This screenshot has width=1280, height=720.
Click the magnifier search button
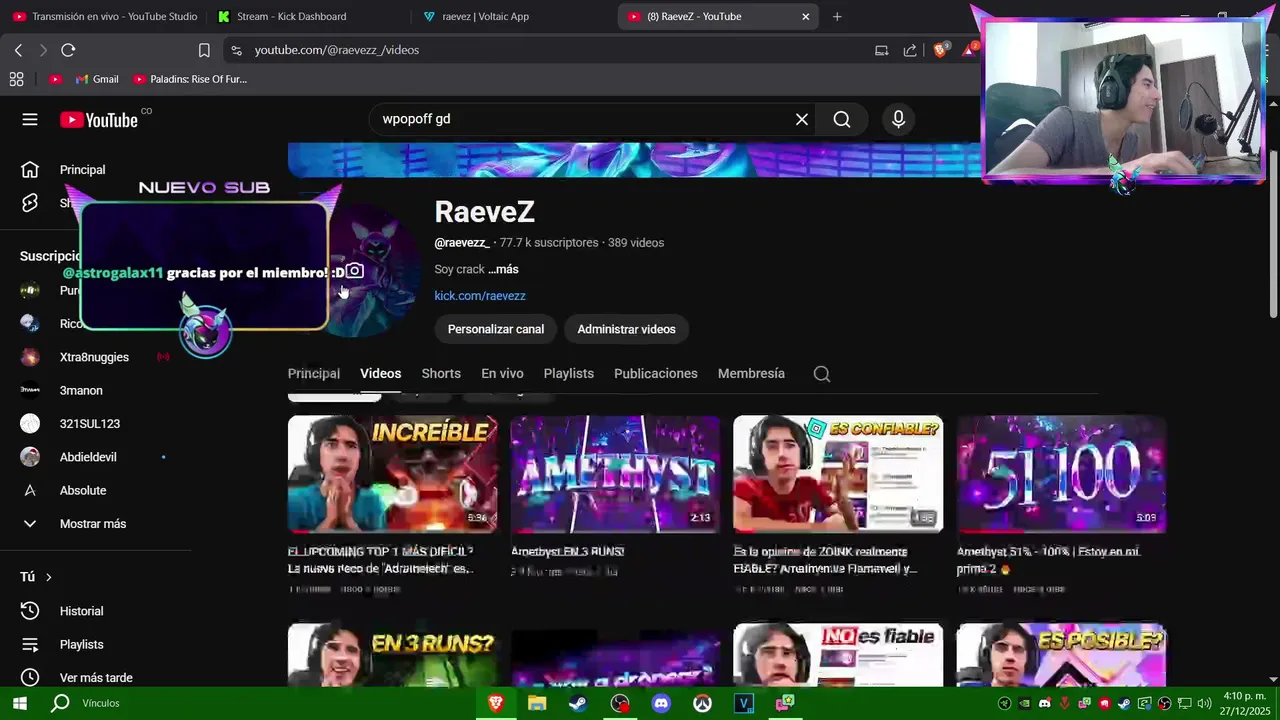[x=842, y=120]
